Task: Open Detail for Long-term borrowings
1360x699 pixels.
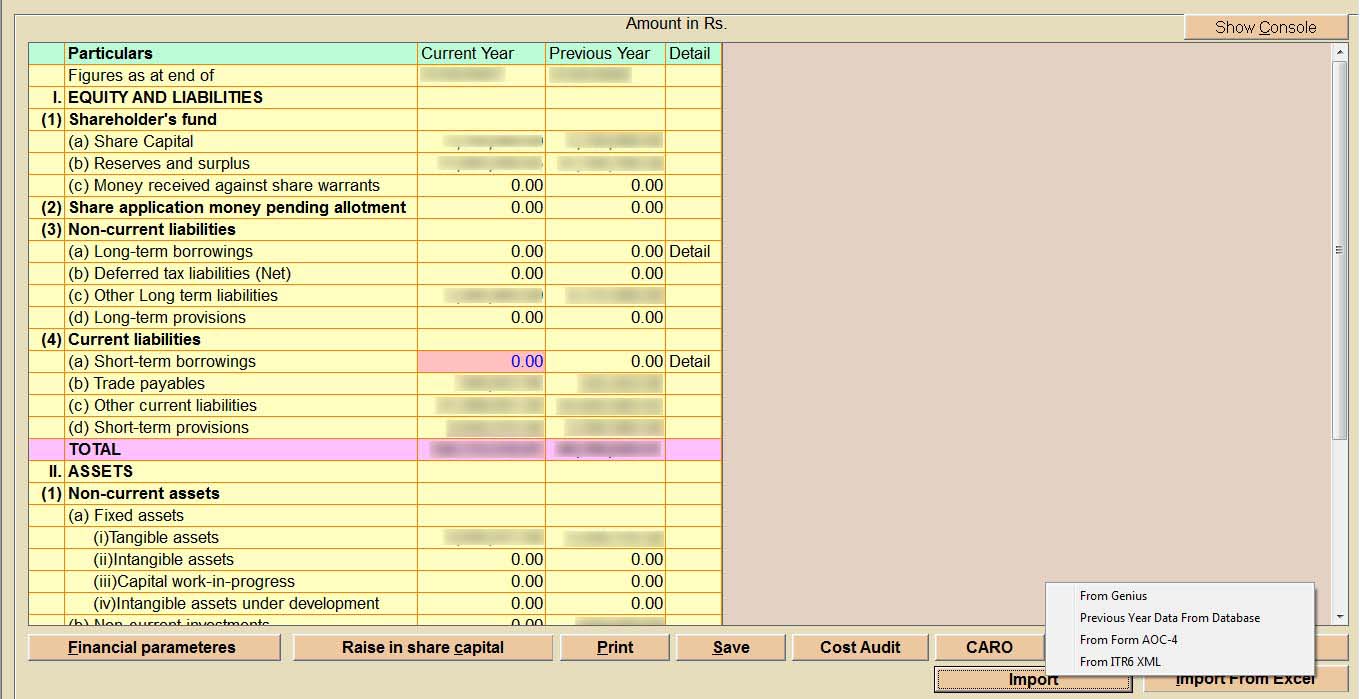Action: click(x=690, y=252)
